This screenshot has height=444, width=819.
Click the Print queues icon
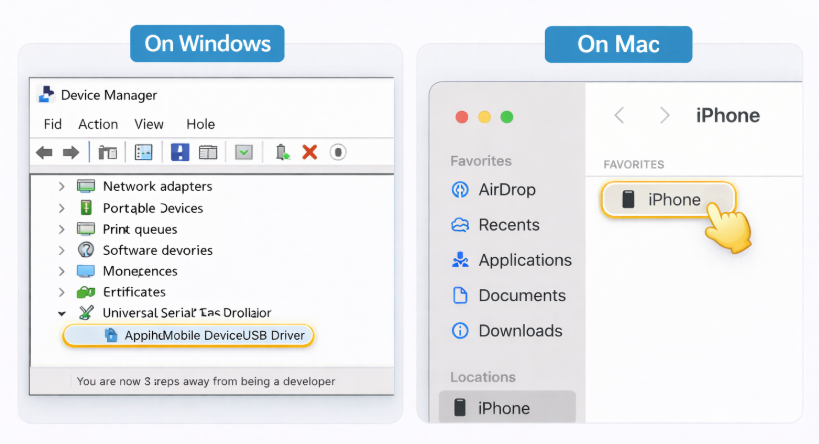[86, 229]
